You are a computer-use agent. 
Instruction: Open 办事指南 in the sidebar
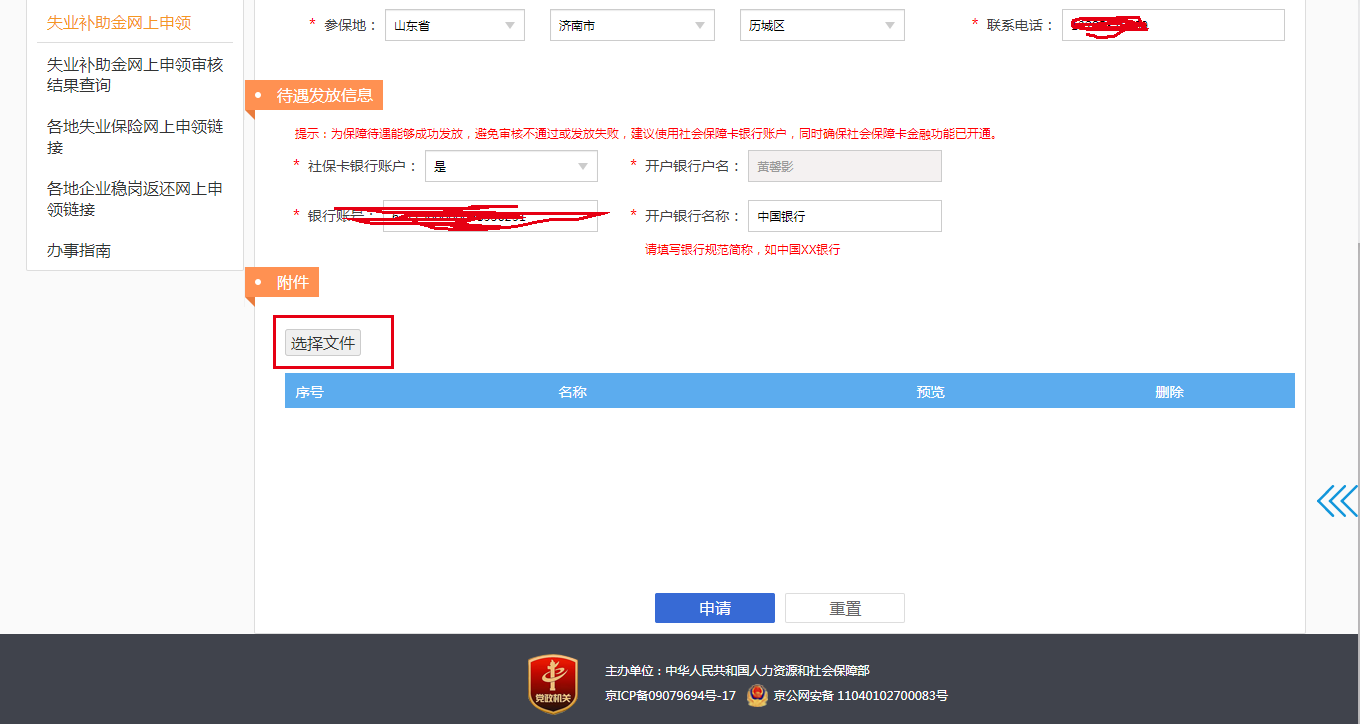79,251
